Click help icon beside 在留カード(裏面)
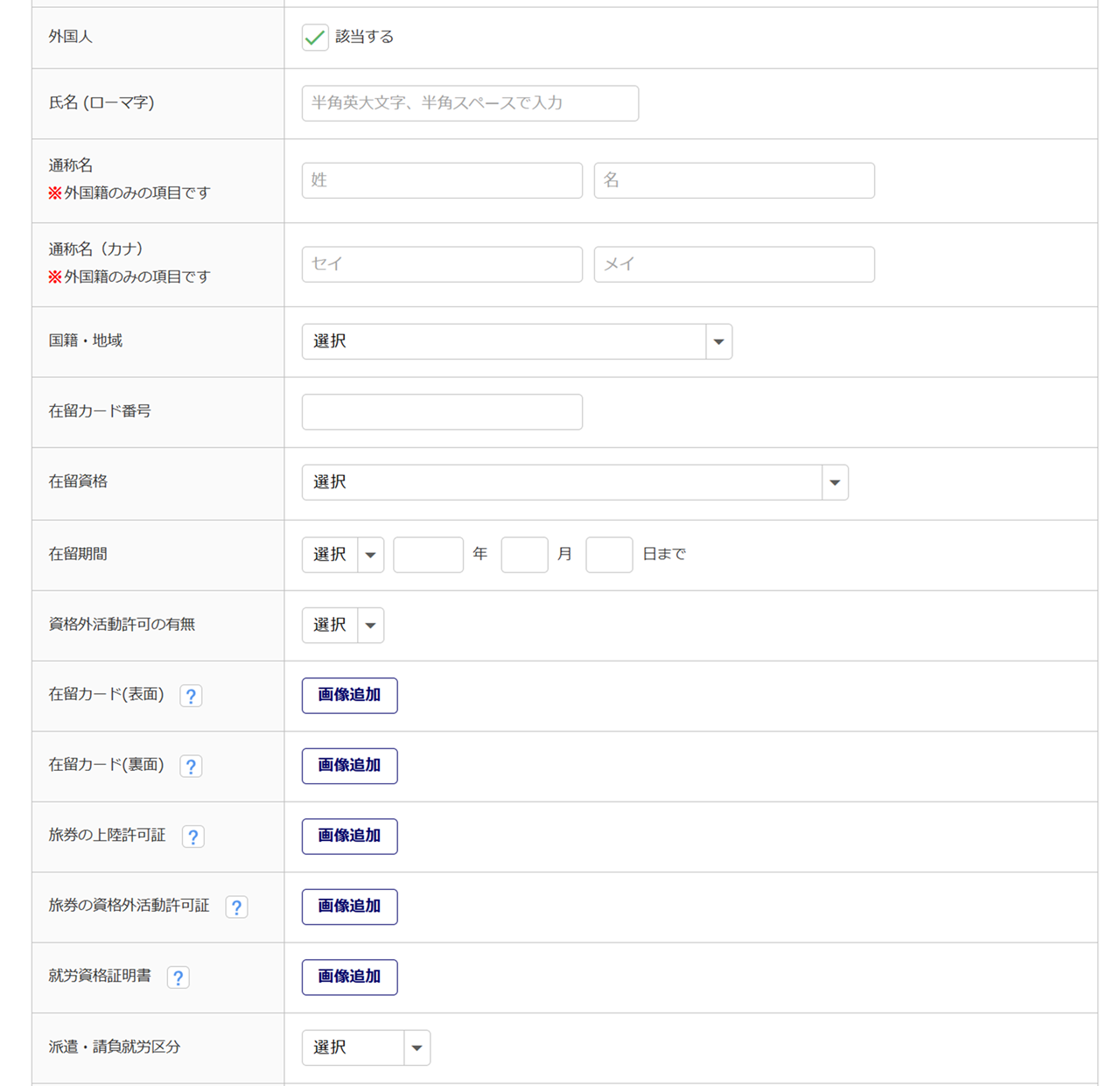 pos(191,766)
